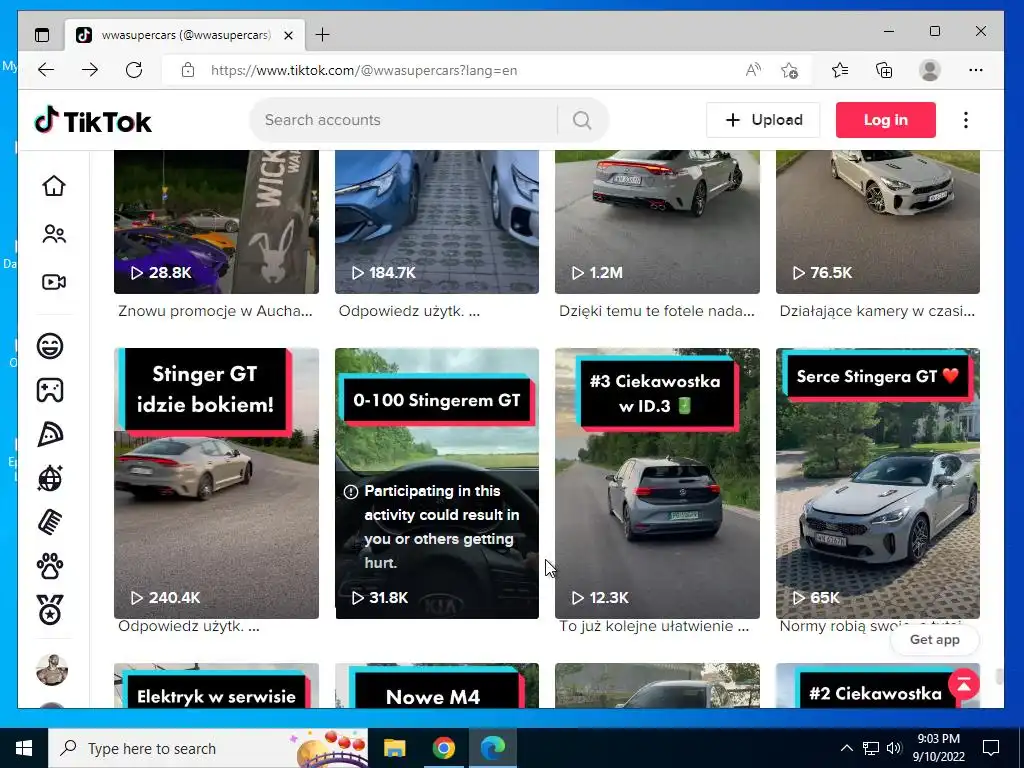Image resolution: width=1024 pixels, height=768 pixels.
Task: Focus the Search accounts field
Action: (405, 120)
